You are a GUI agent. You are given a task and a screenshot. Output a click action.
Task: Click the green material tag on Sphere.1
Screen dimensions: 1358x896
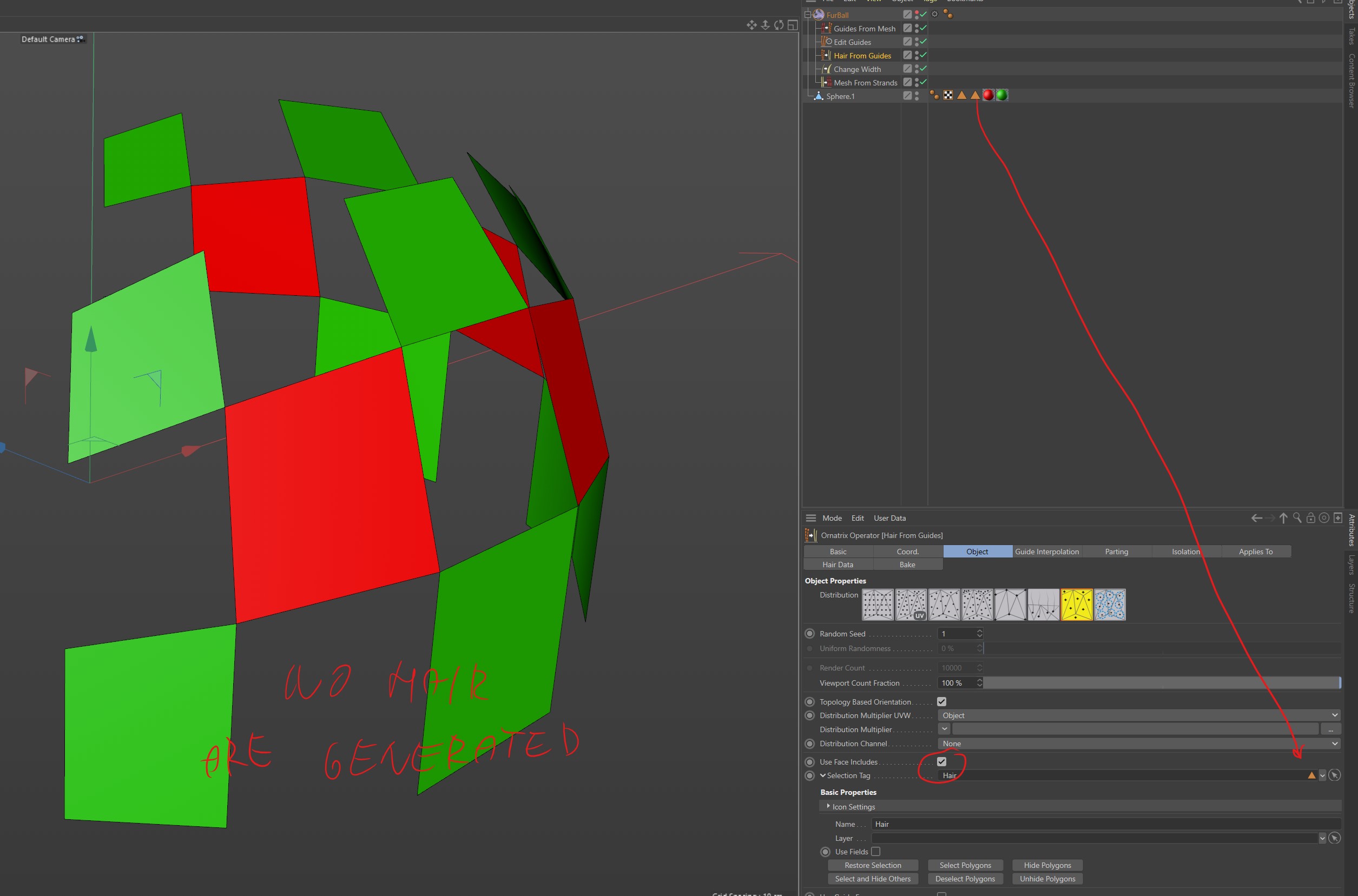tap(1002, 95)
